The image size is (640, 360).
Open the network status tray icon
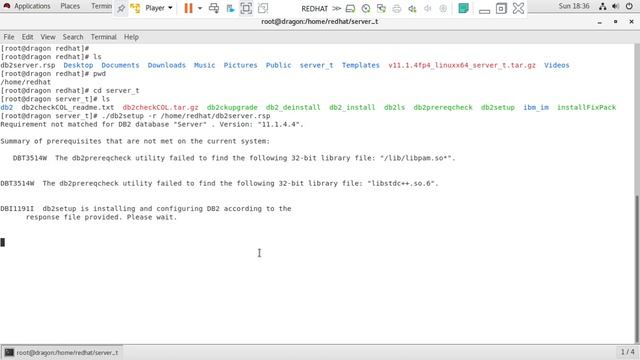[x=602, y=6]
